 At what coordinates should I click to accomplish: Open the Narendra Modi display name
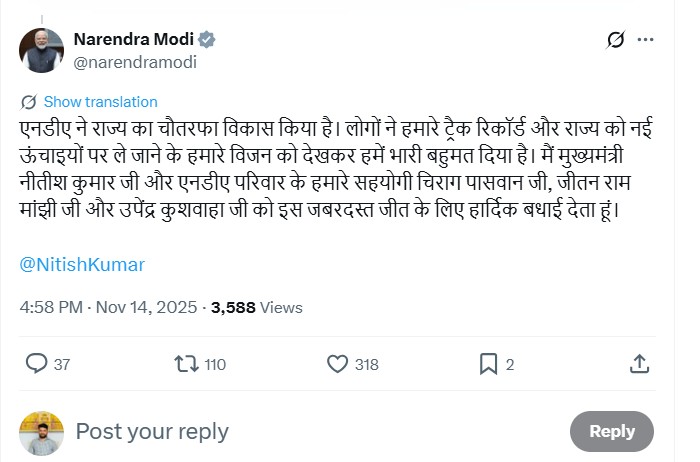tap(134, 40)
